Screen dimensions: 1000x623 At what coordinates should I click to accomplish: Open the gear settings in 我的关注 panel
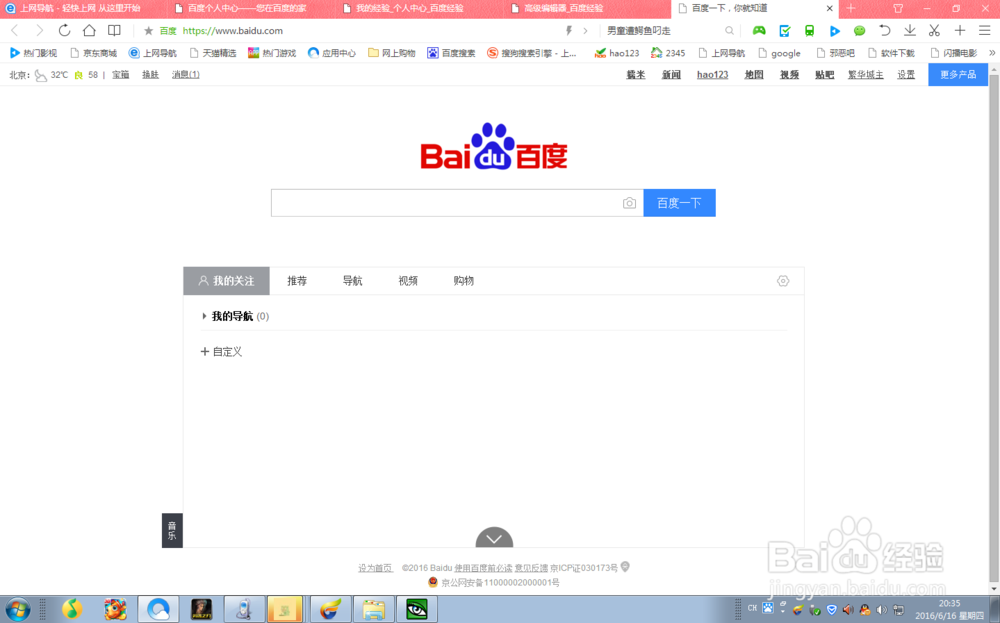pyautogui.click(x=783, y=281)
